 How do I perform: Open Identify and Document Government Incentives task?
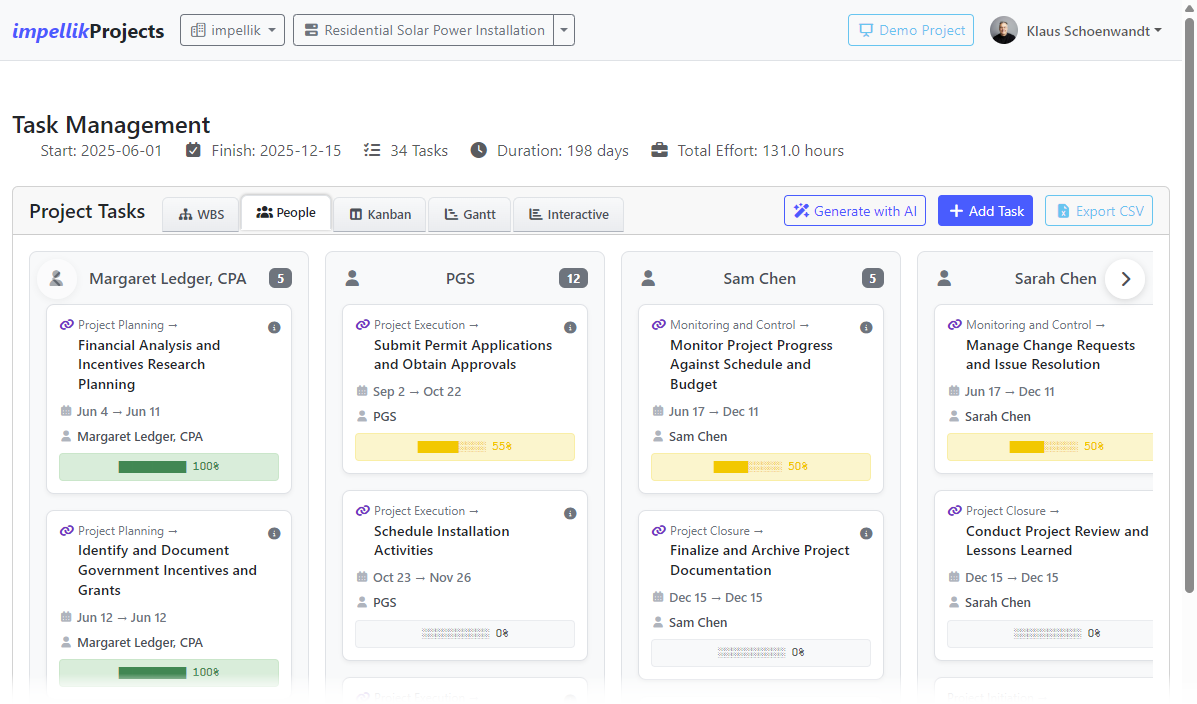click(167, 570)
